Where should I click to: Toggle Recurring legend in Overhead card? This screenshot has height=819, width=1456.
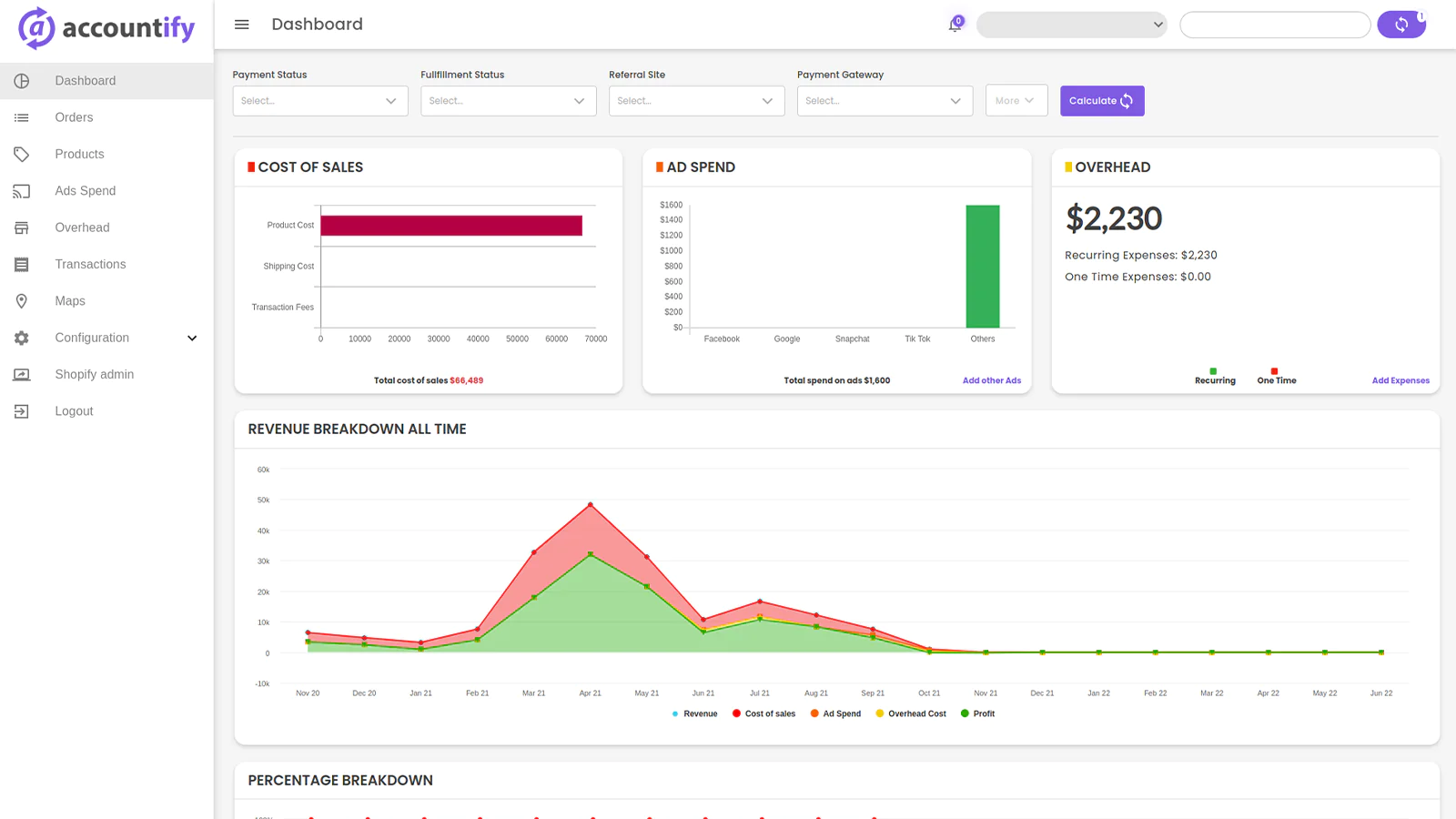pyautogui.click(x=1215, y=377)
